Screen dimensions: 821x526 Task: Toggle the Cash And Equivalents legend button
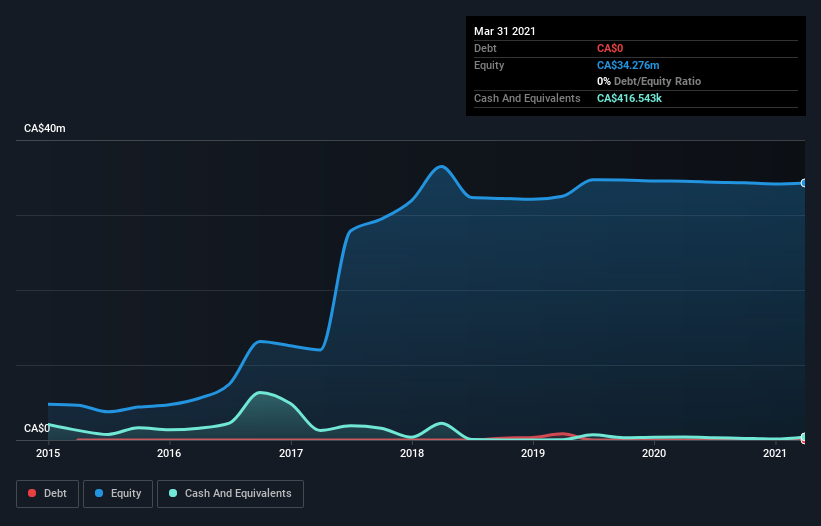coord(230,494)
